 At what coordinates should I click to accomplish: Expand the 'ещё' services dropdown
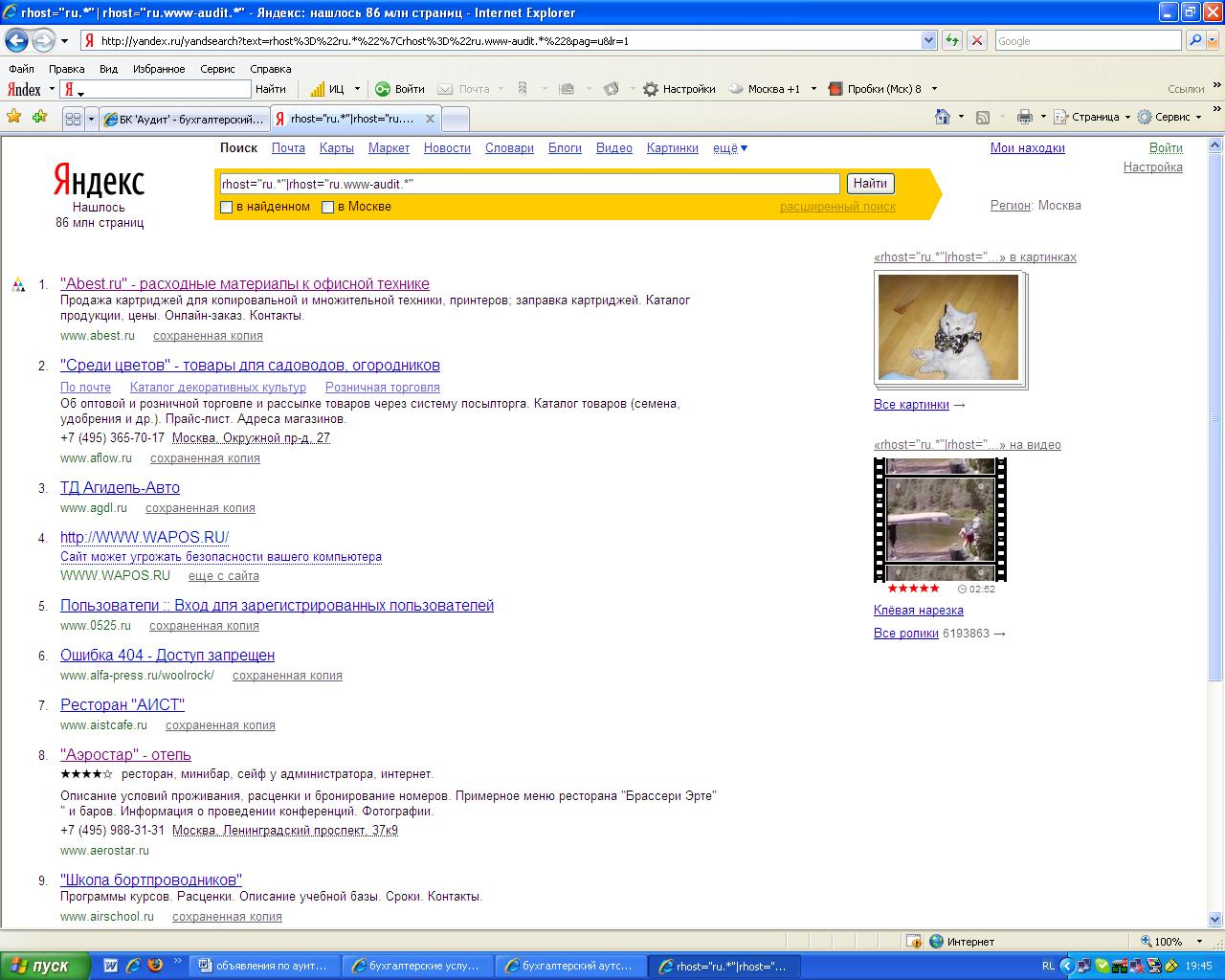[730, 148]
